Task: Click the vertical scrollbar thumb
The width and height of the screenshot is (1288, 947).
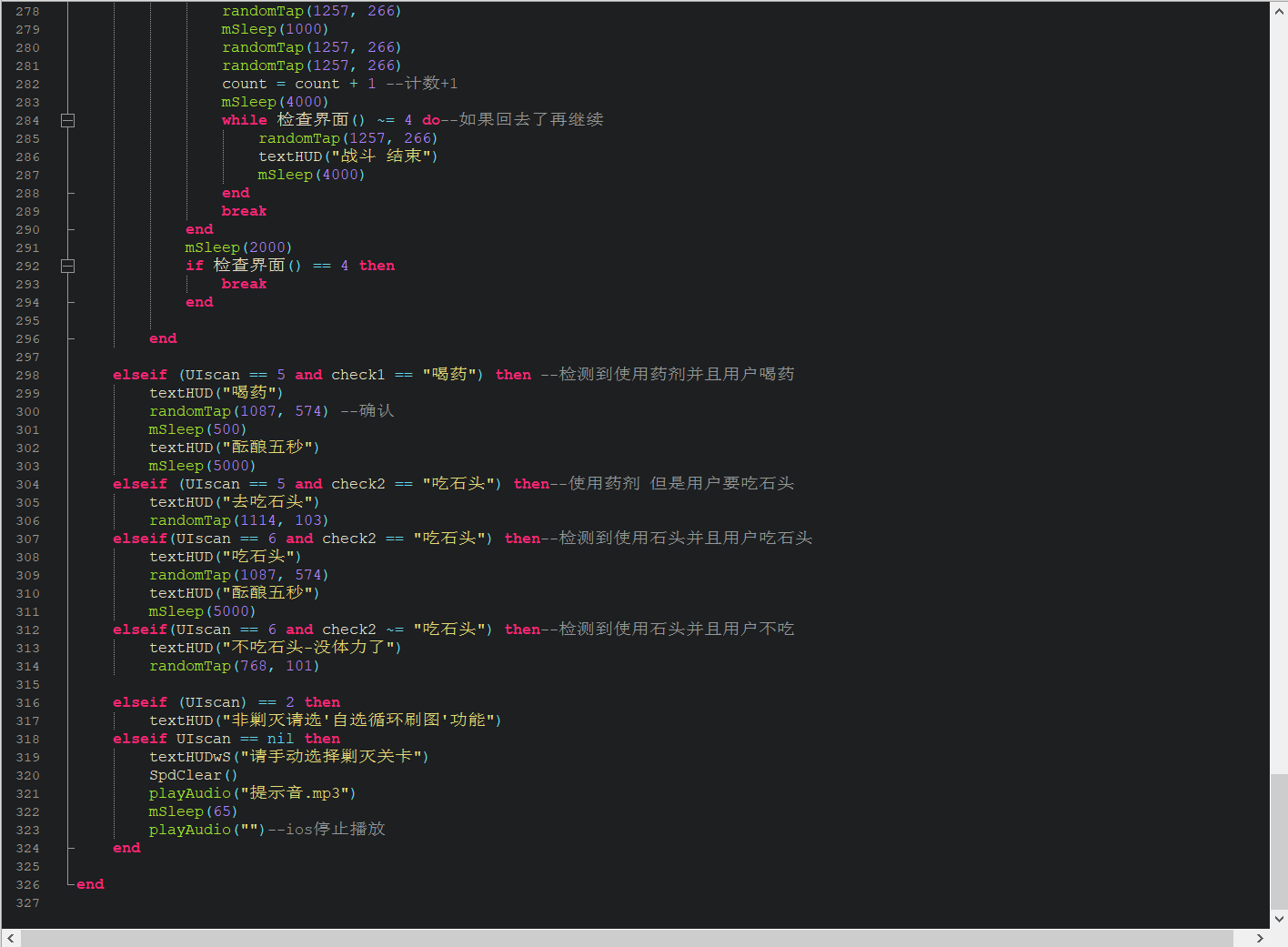Action: (1279, 841)
